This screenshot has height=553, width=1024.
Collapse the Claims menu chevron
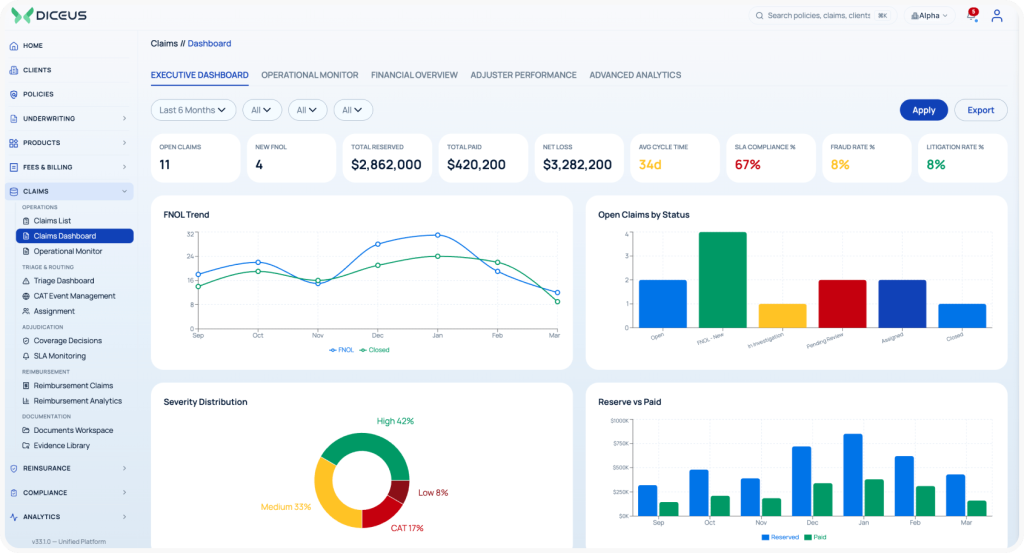coord(124,191)
